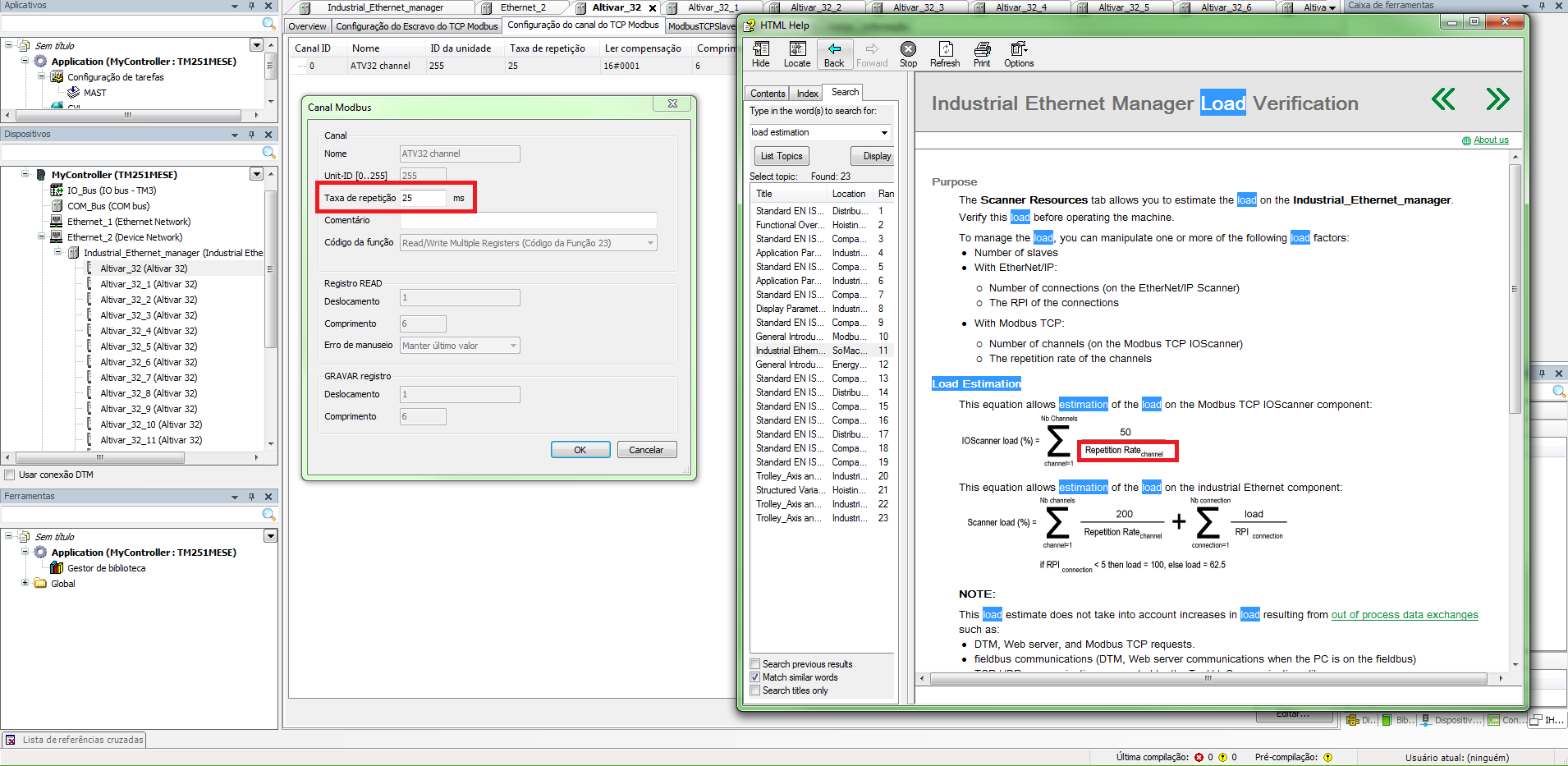The image size is (1568, 766).
Task: Stop loading in HTML Help toolbar
Action: (908, 50)
